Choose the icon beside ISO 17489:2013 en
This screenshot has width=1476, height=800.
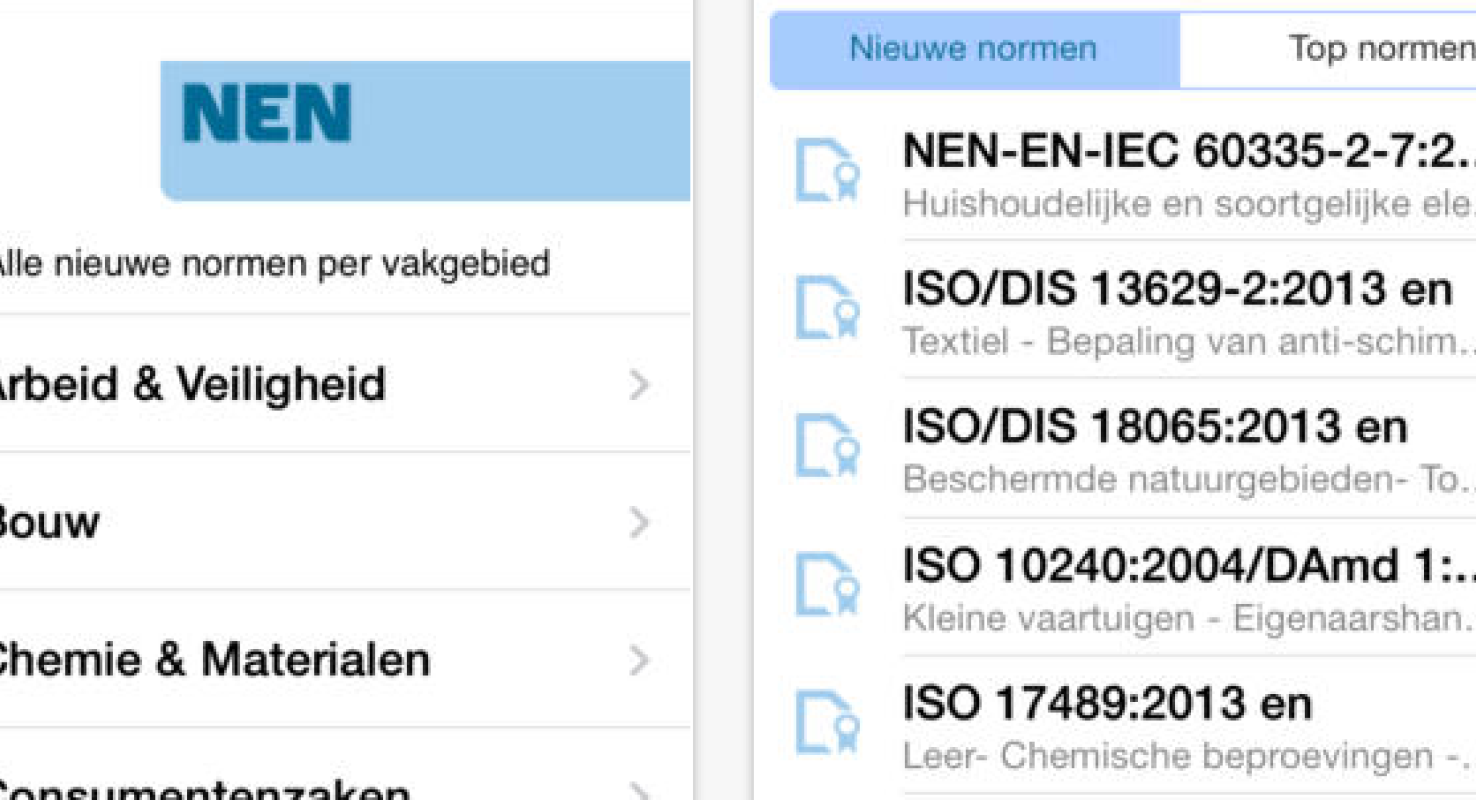[x=826, y=724]
